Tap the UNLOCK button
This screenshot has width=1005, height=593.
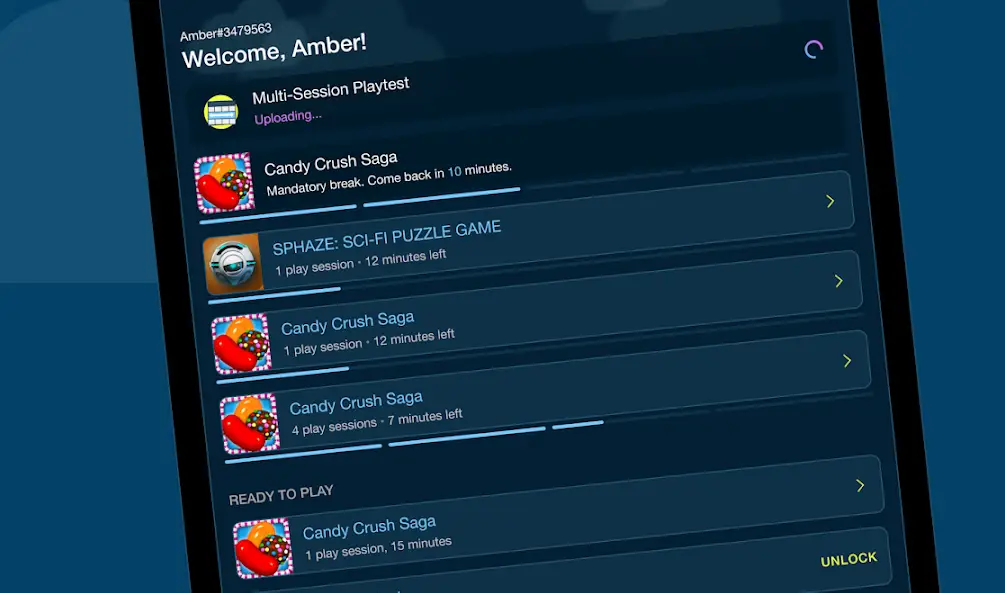click(849, 560)
